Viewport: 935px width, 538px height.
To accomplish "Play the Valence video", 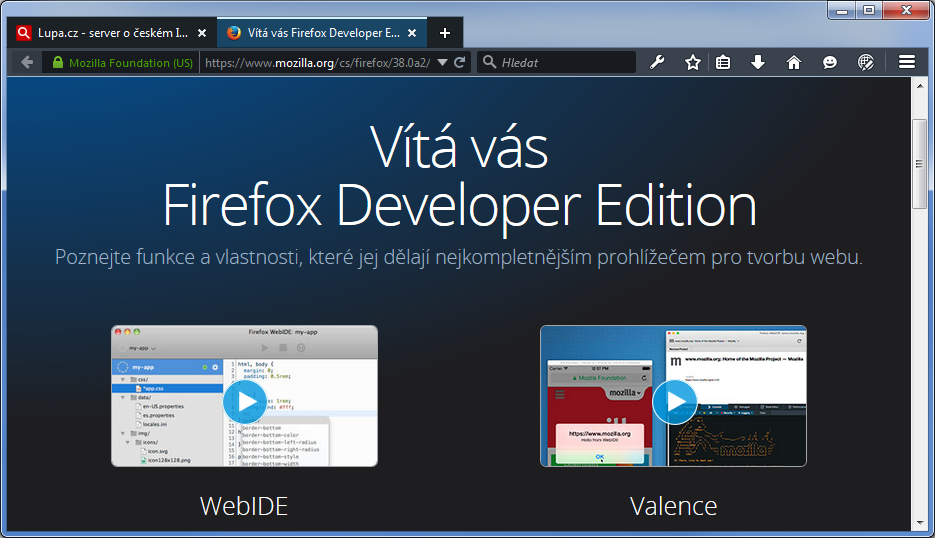I will [674, 401].
